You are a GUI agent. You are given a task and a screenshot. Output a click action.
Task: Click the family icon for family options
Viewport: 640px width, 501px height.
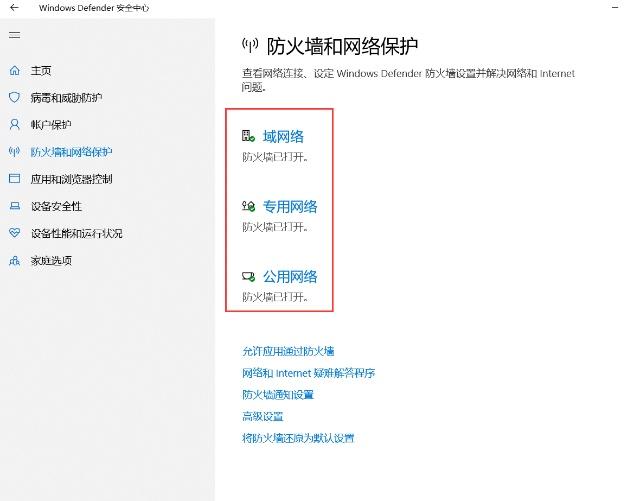tap(14, 260)
